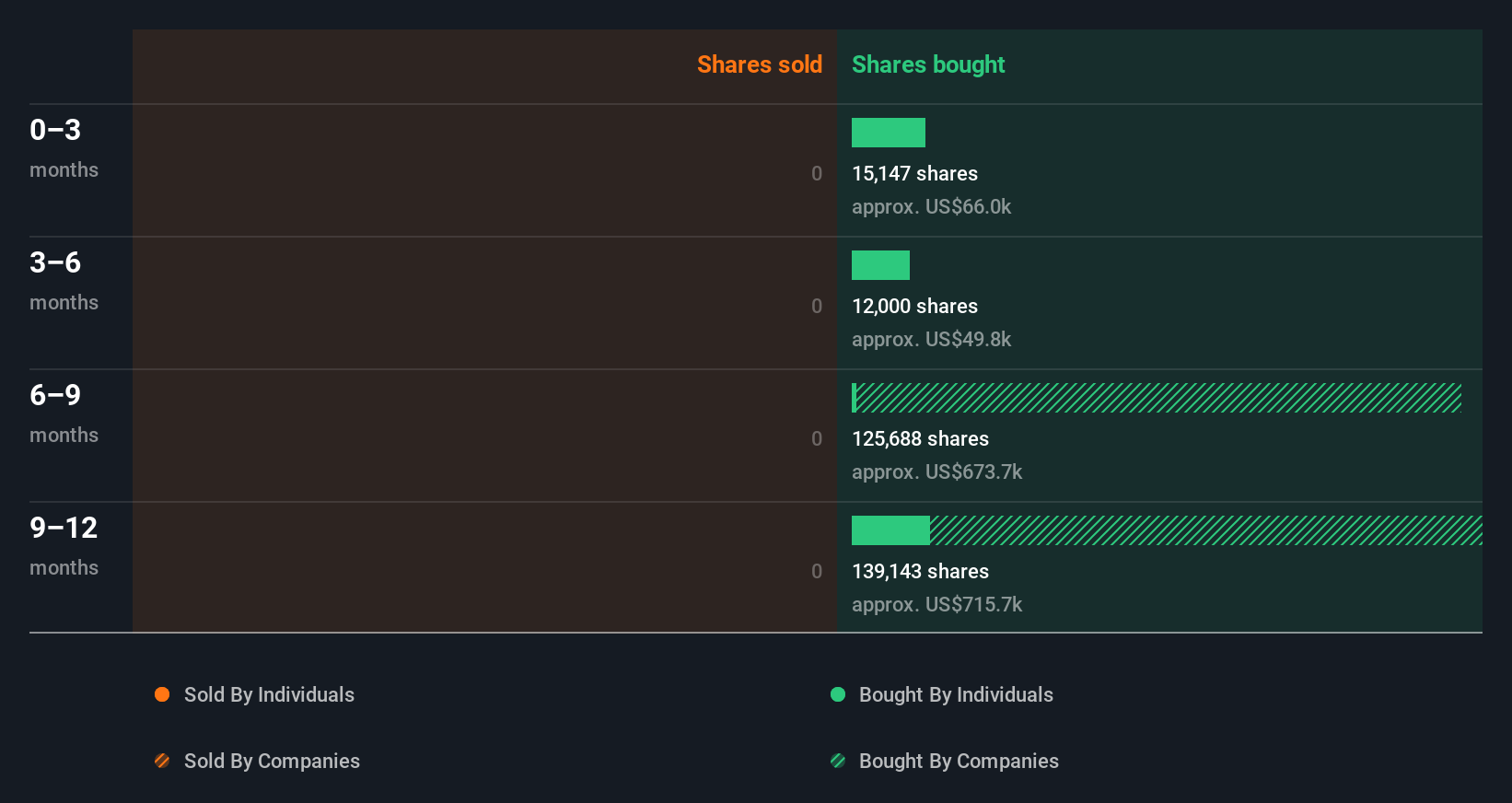Image resolution: width=1512 pixels, height=803 pixels.
Task: Click the 0–3 months row label
Action: pos(64,148)
